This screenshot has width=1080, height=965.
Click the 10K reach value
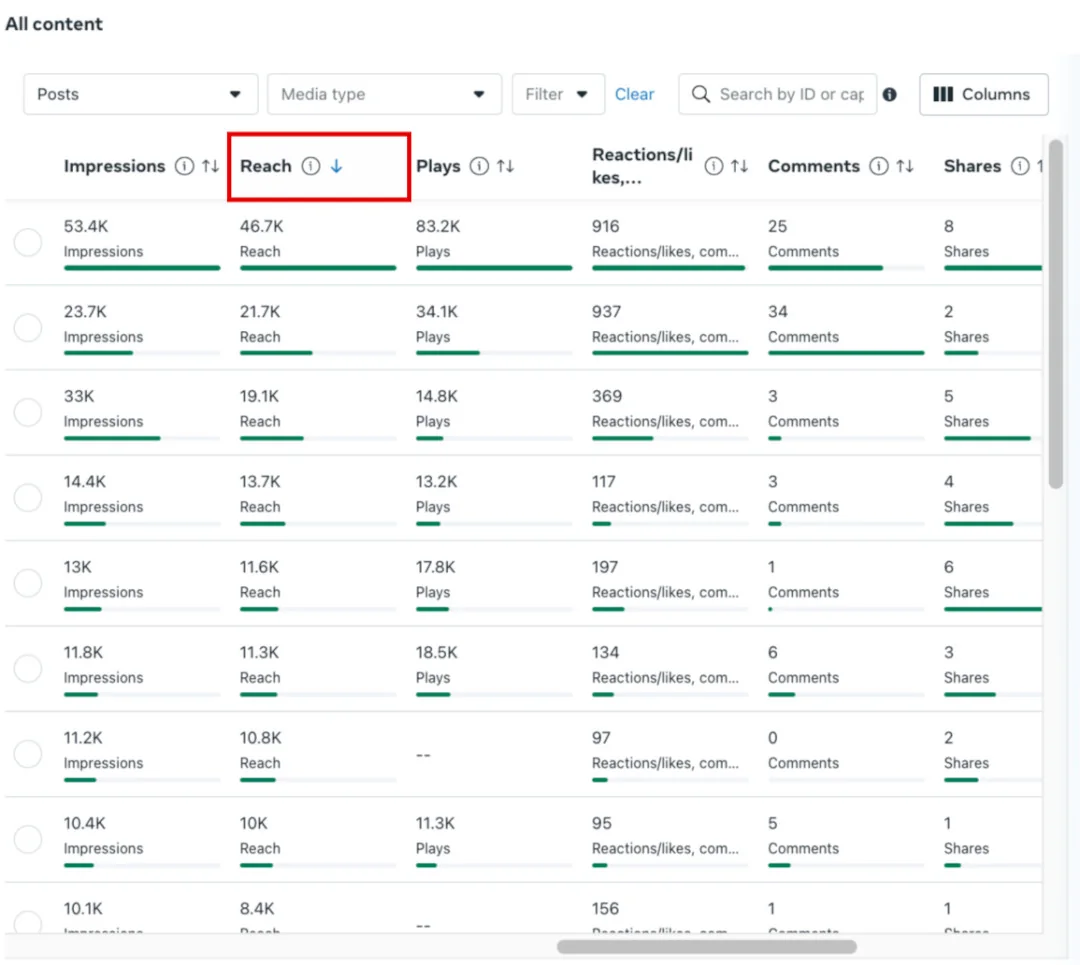253,824
